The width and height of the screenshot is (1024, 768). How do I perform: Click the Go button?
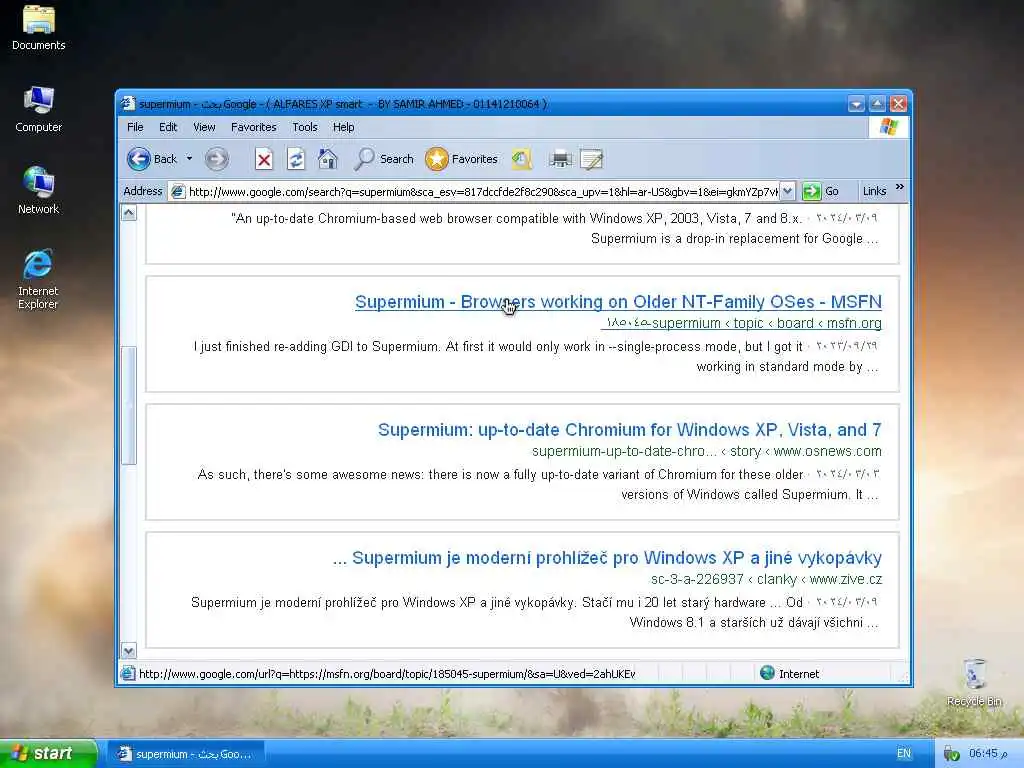(x=821, y=191)
